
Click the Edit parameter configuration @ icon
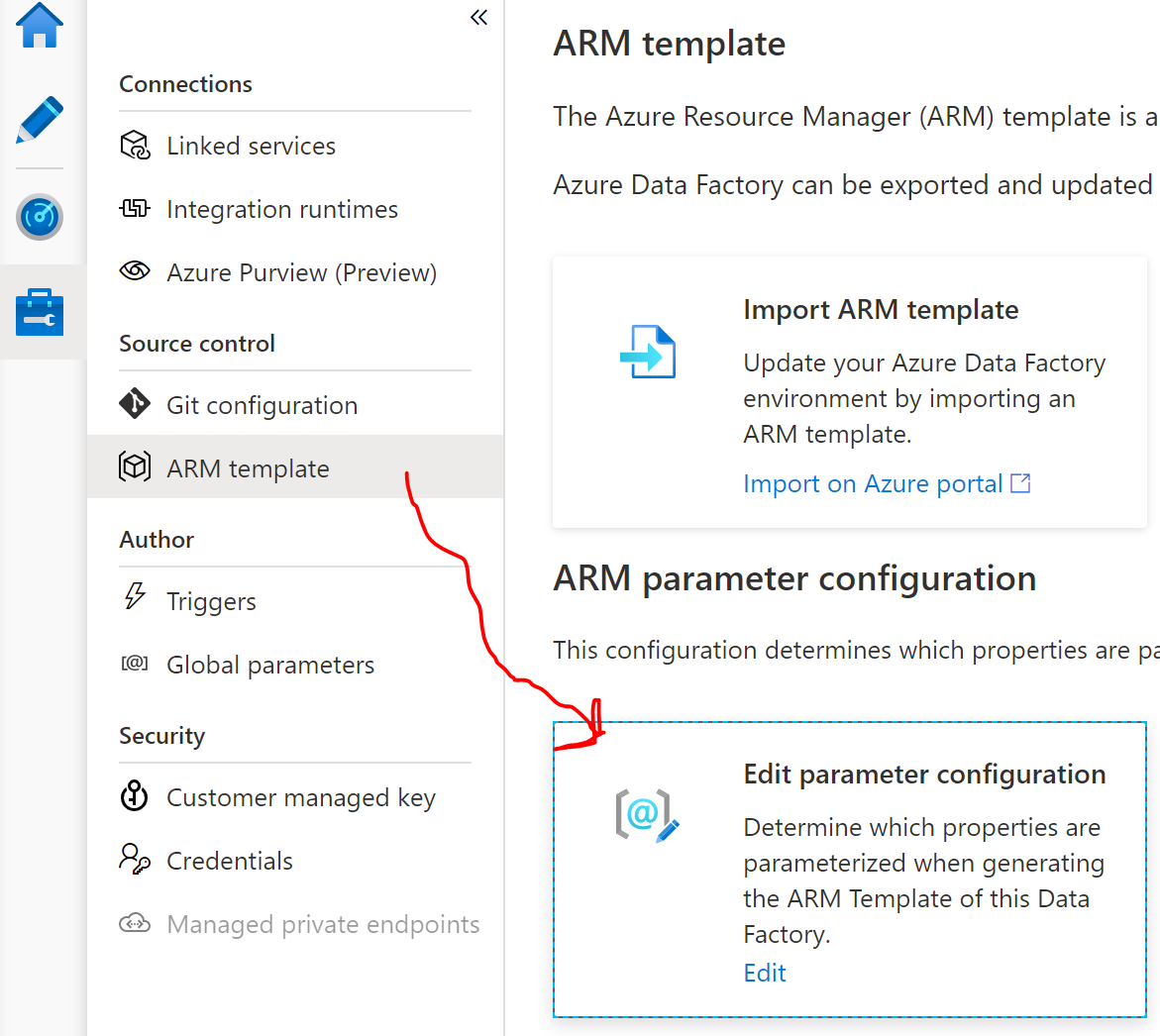coord(647,815)
